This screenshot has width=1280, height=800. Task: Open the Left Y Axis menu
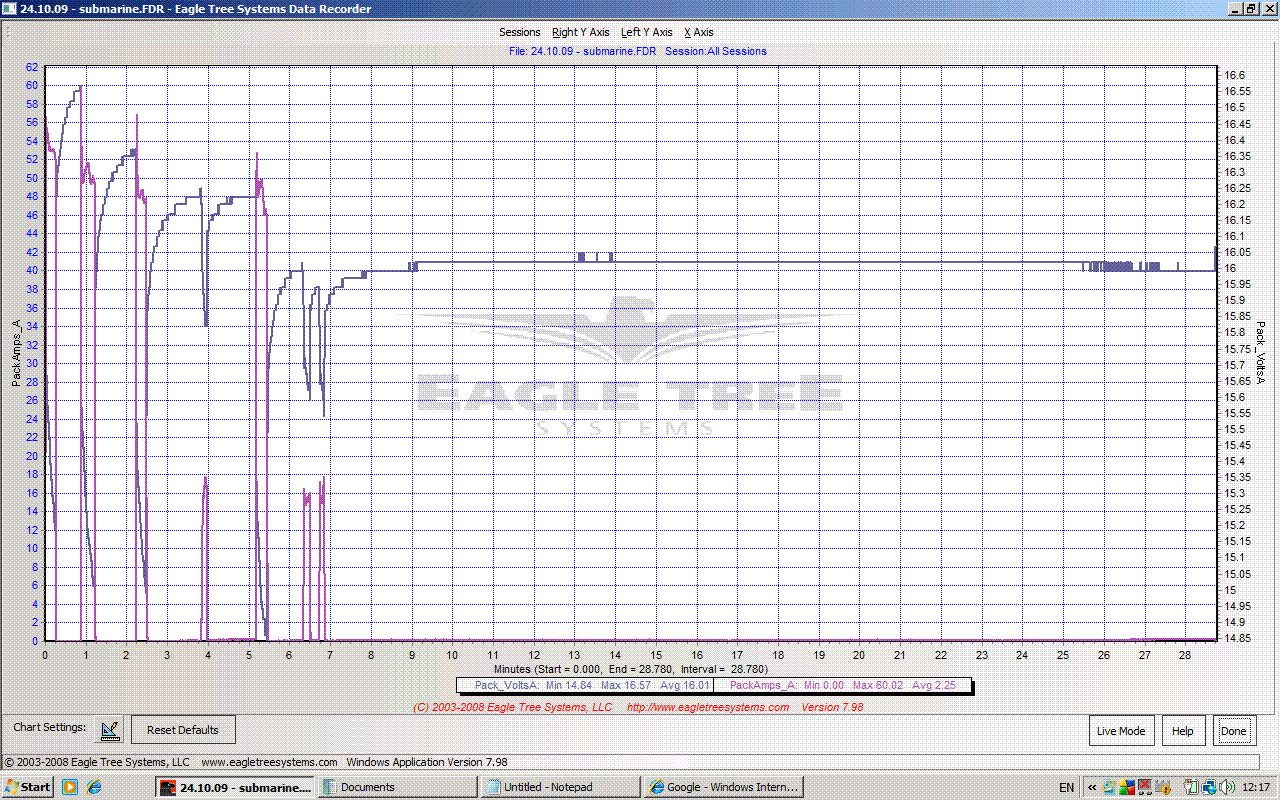tap(646, 32)
